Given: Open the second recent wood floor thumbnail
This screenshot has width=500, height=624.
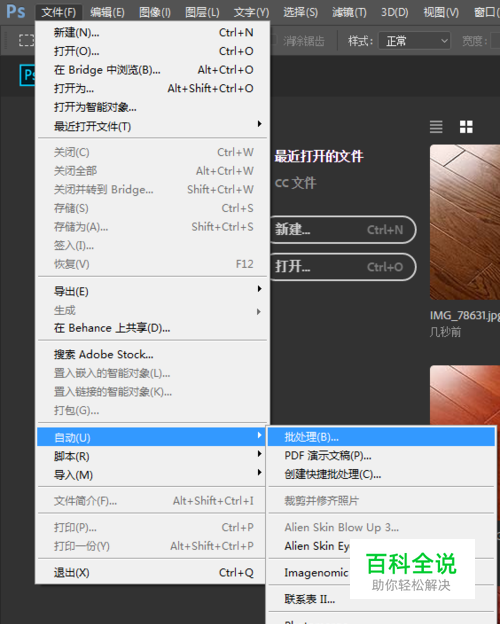Looking at the screenshot, I should (x=465, y=395).
